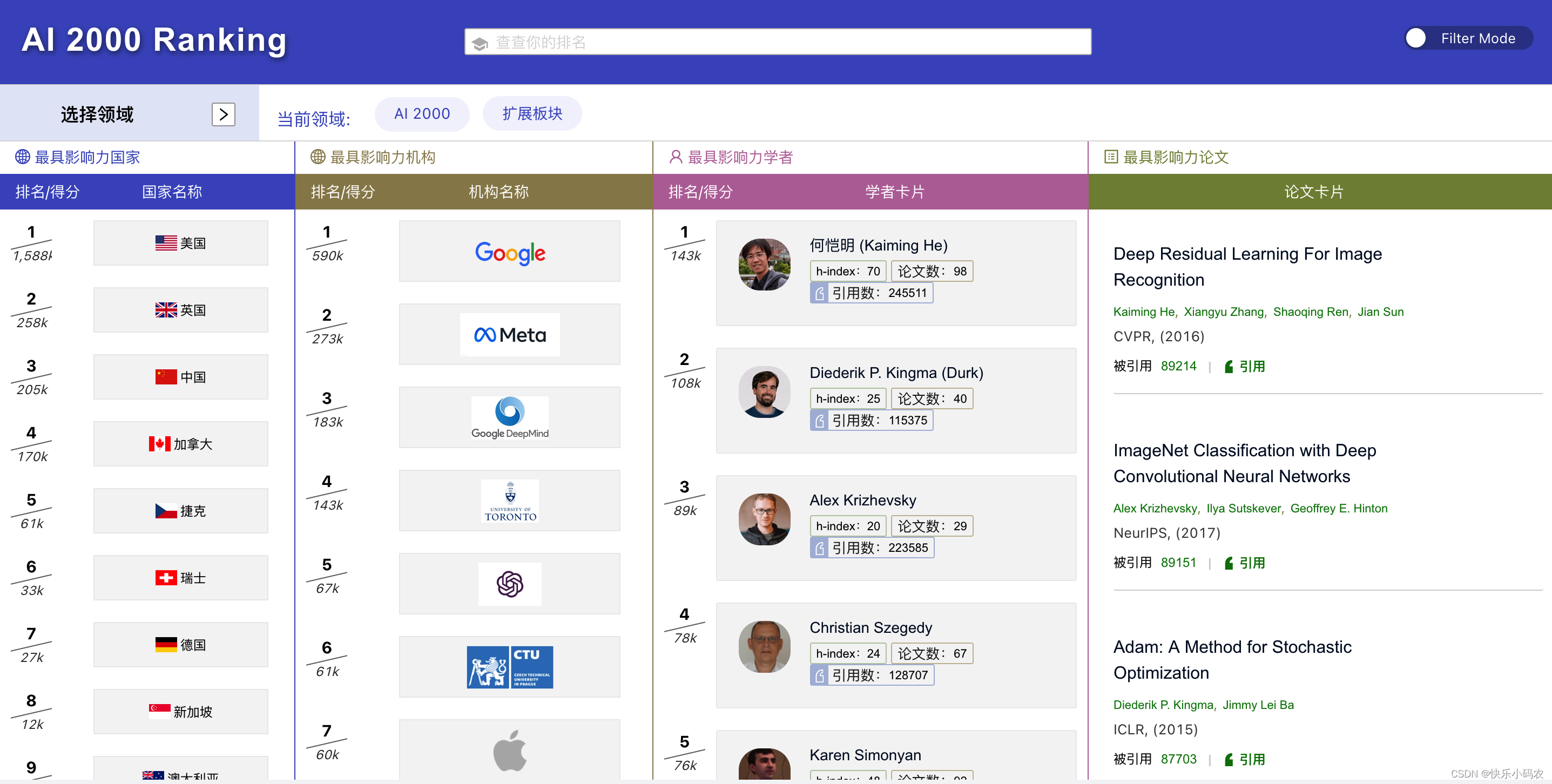Toggle the Filter Mode switch
The height and width of the screenshot is (784, 1552).
point(1416,38)
